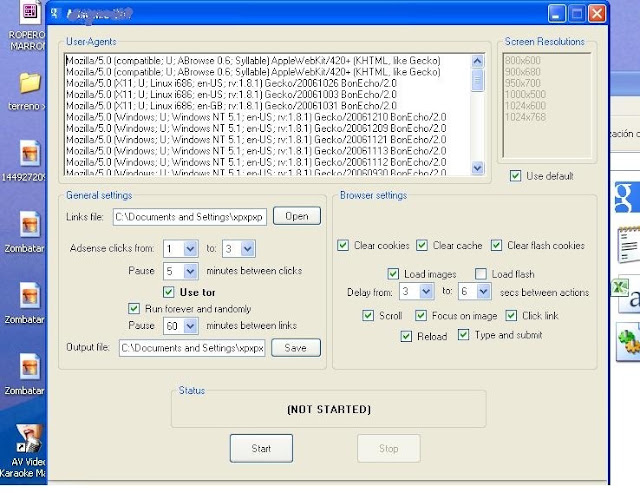Viewport: 640px width, 493px height.
Task: Turn off the Use tor checkbox
Action: coord(168,292)
